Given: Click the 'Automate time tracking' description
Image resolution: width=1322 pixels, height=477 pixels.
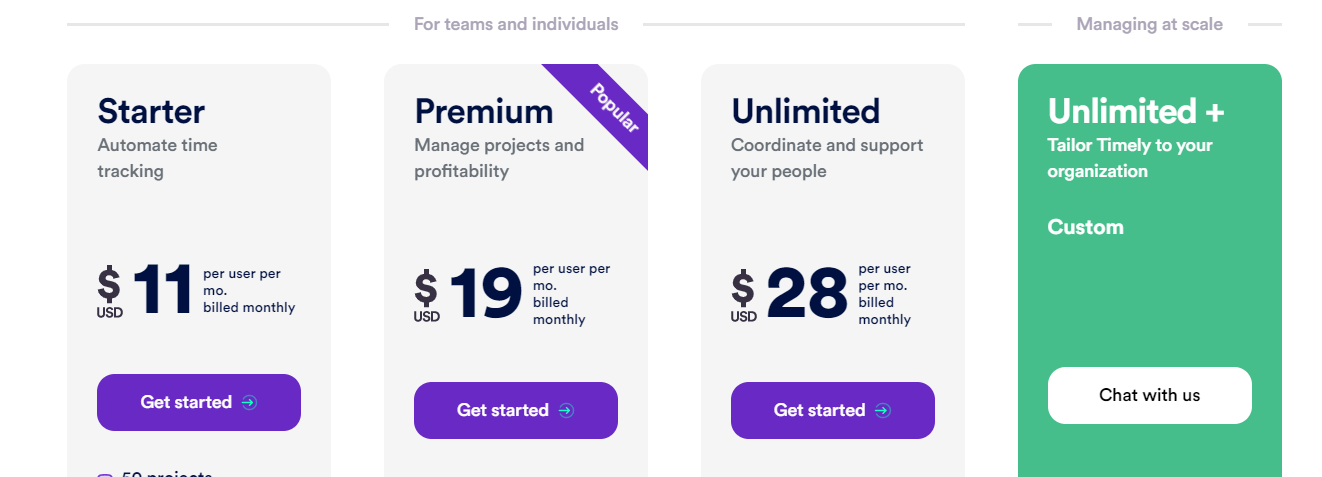Looking at the screenshot, I should tap(157, 158).
